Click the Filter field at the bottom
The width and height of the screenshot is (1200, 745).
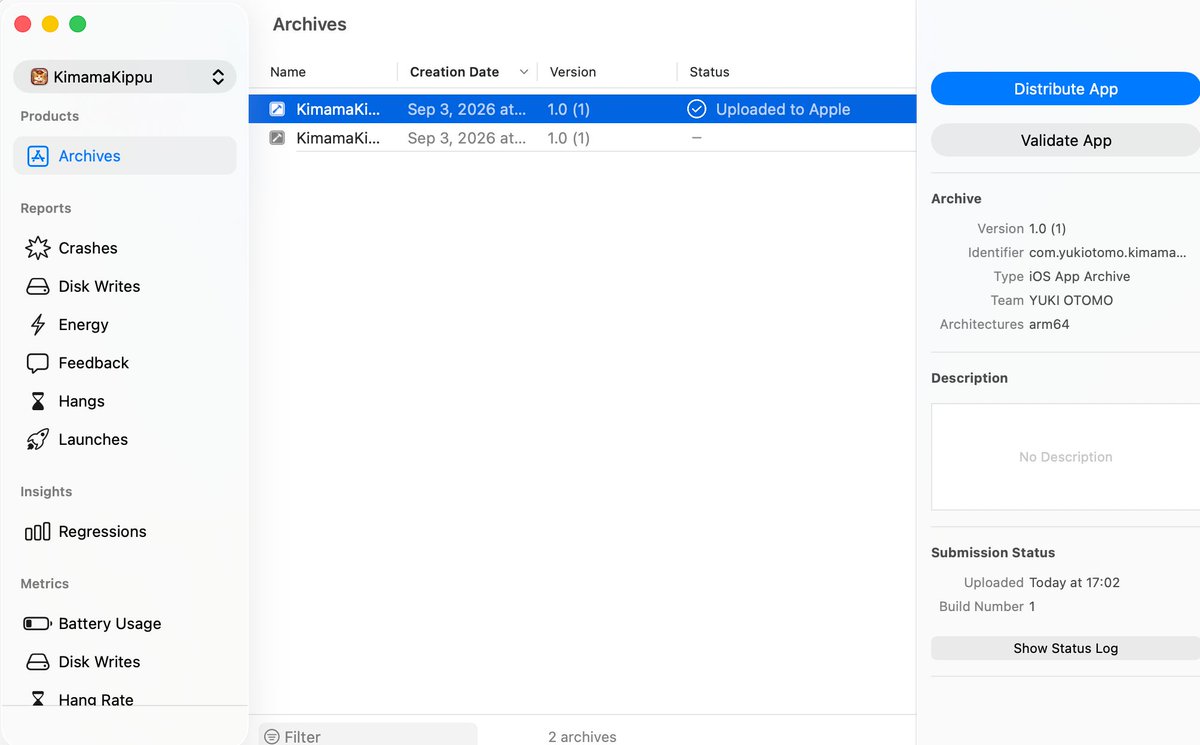[368, 737]
